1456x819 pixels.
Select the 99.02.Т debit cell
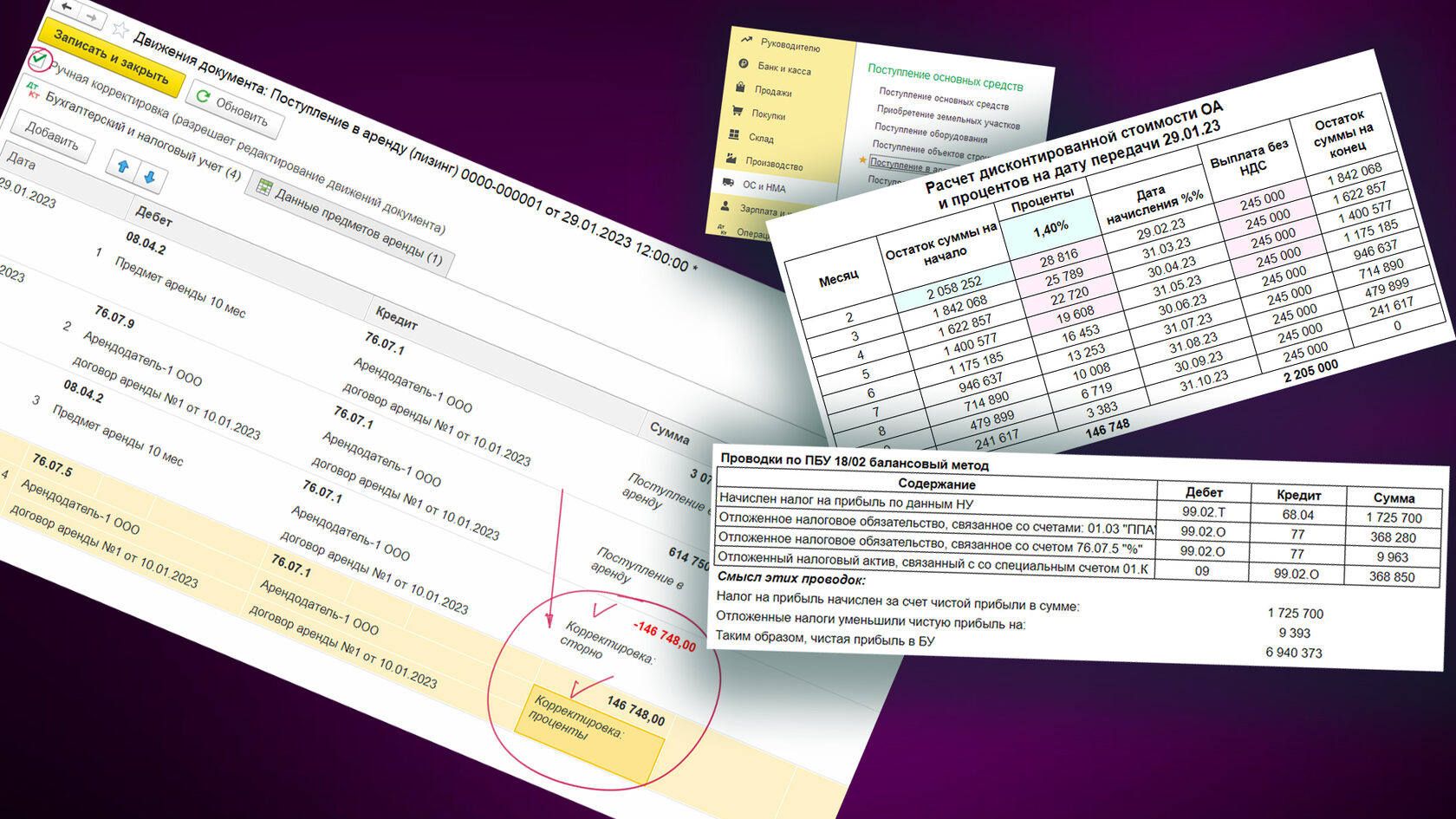1204,511
